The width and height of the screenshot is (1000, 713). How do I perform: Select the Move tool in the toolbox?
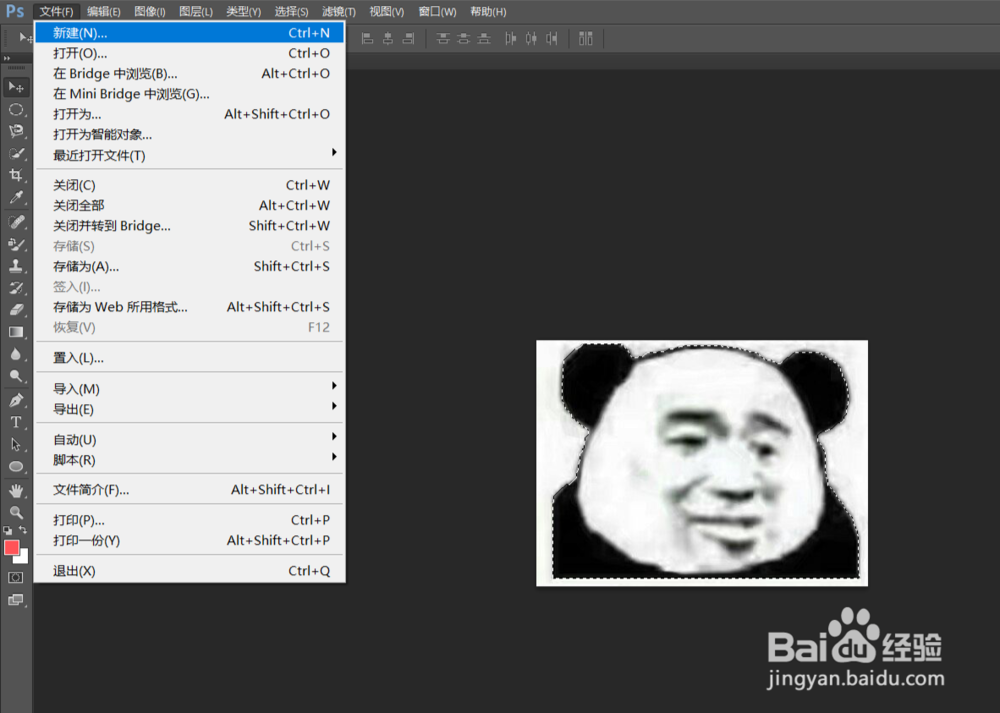coord(16,87)
